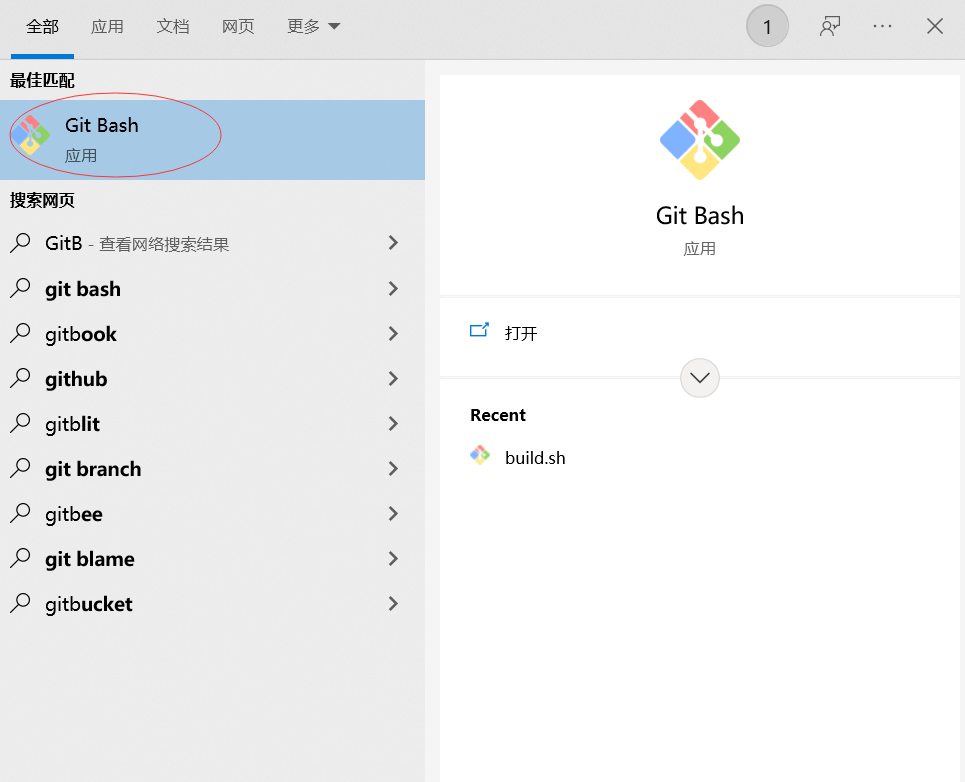Click search icon beside gitbucket suggestion
Screen dimensions: 965x782
click(x=20, y=603)
